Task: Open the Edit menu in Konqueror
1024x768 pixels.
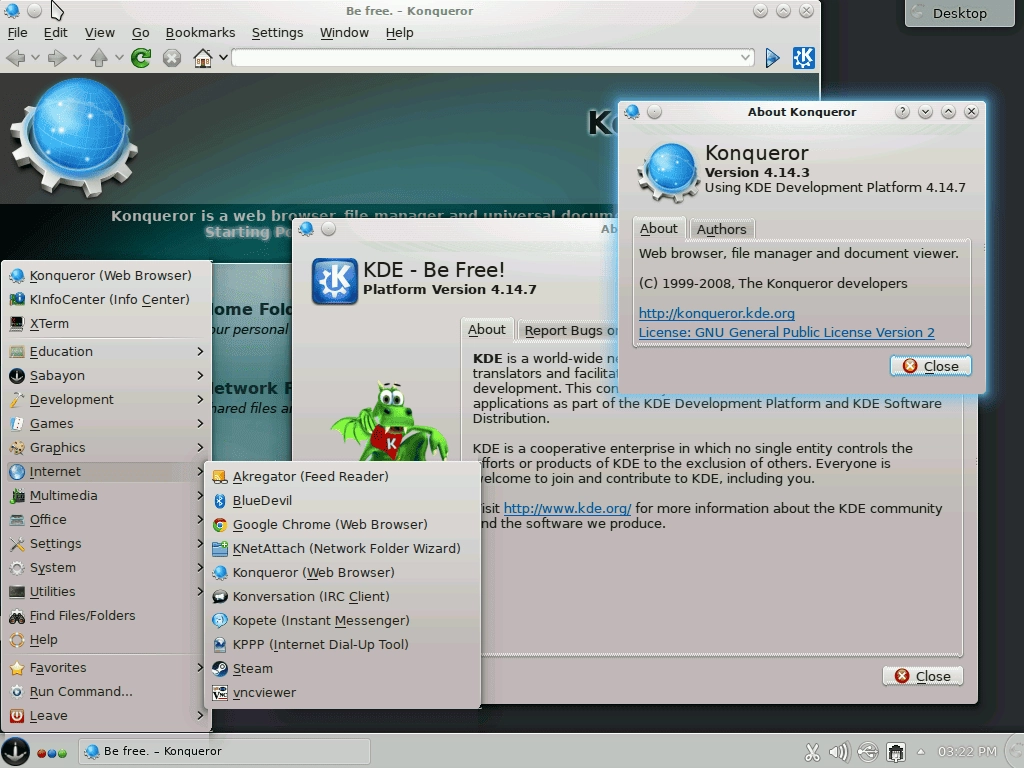Action: (x=56, y=33)
